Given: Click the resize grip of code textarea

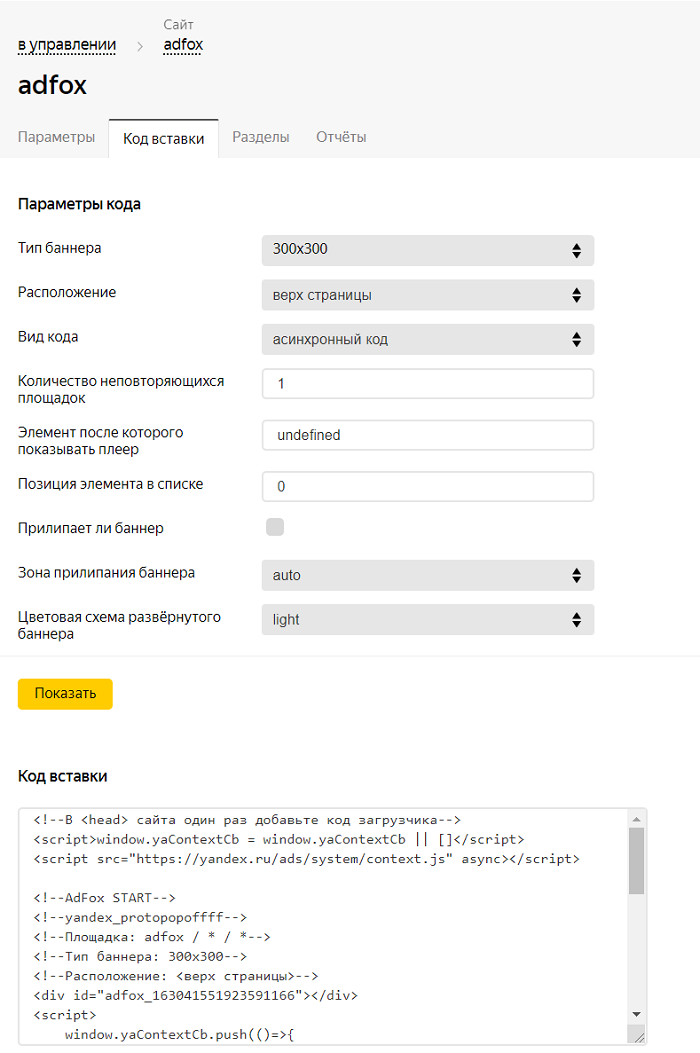Looking at the screenshot, I should click(639, 1036).
